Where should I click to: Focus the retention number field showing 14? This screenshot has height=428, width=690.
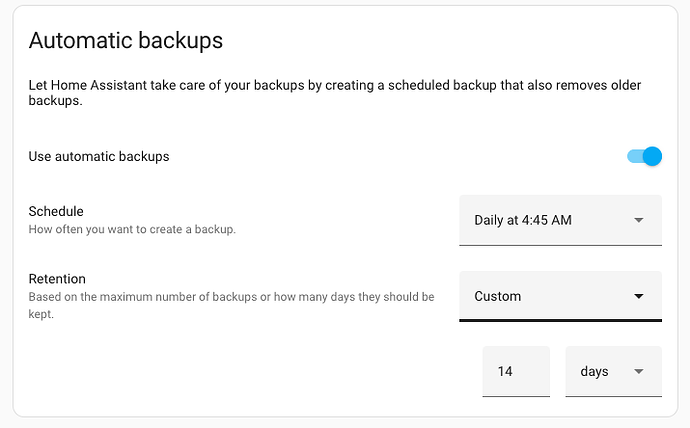515,371
